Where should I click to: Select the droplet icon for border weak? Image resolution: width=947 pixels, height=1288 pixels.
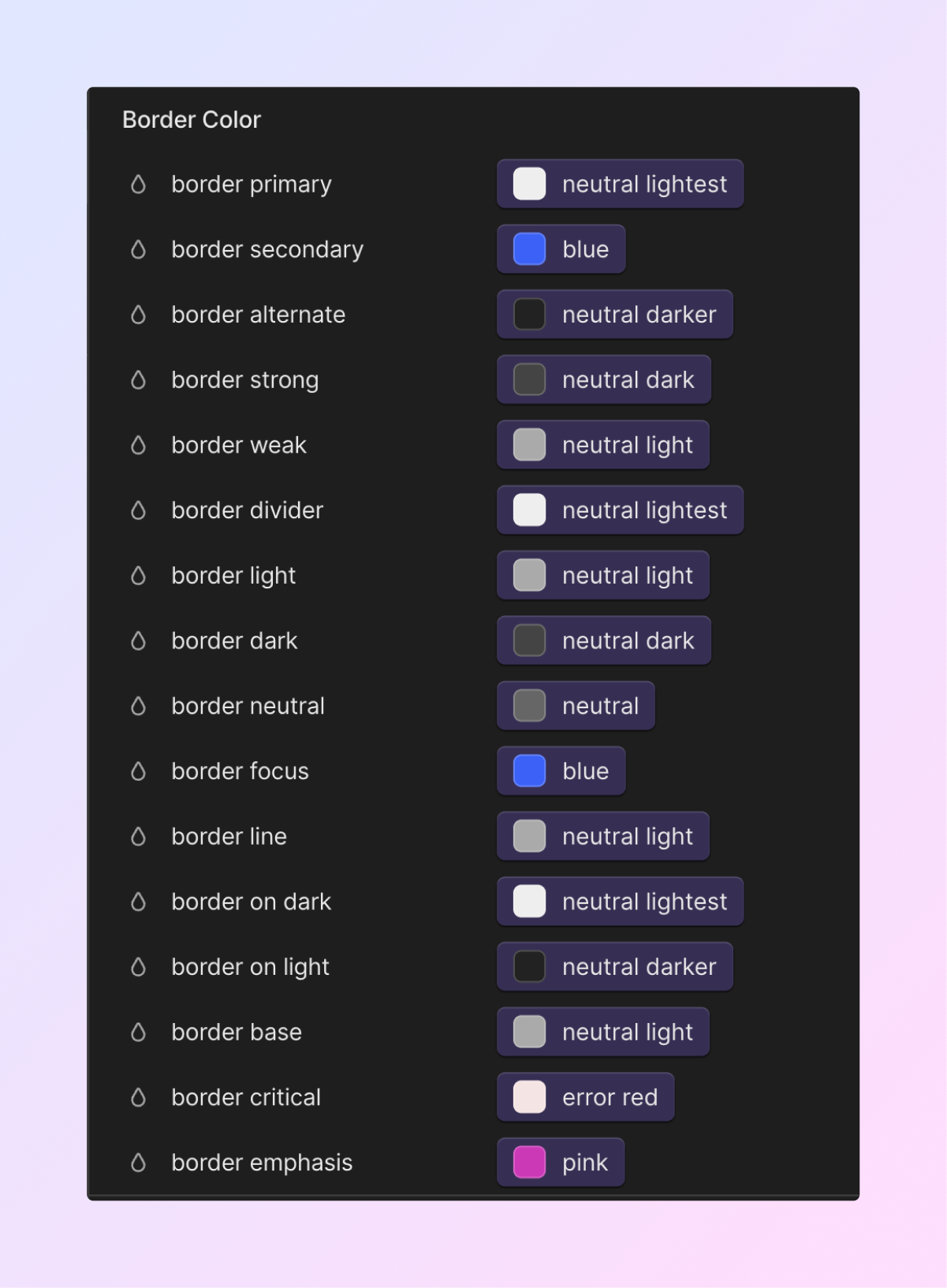coord(138,446)
